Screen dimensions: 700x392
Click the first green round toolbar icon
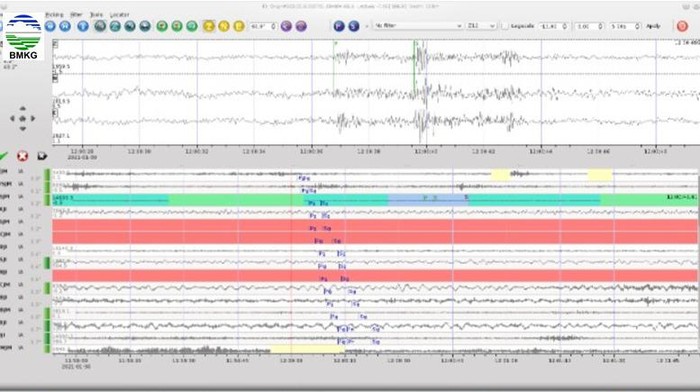(162, 26)
